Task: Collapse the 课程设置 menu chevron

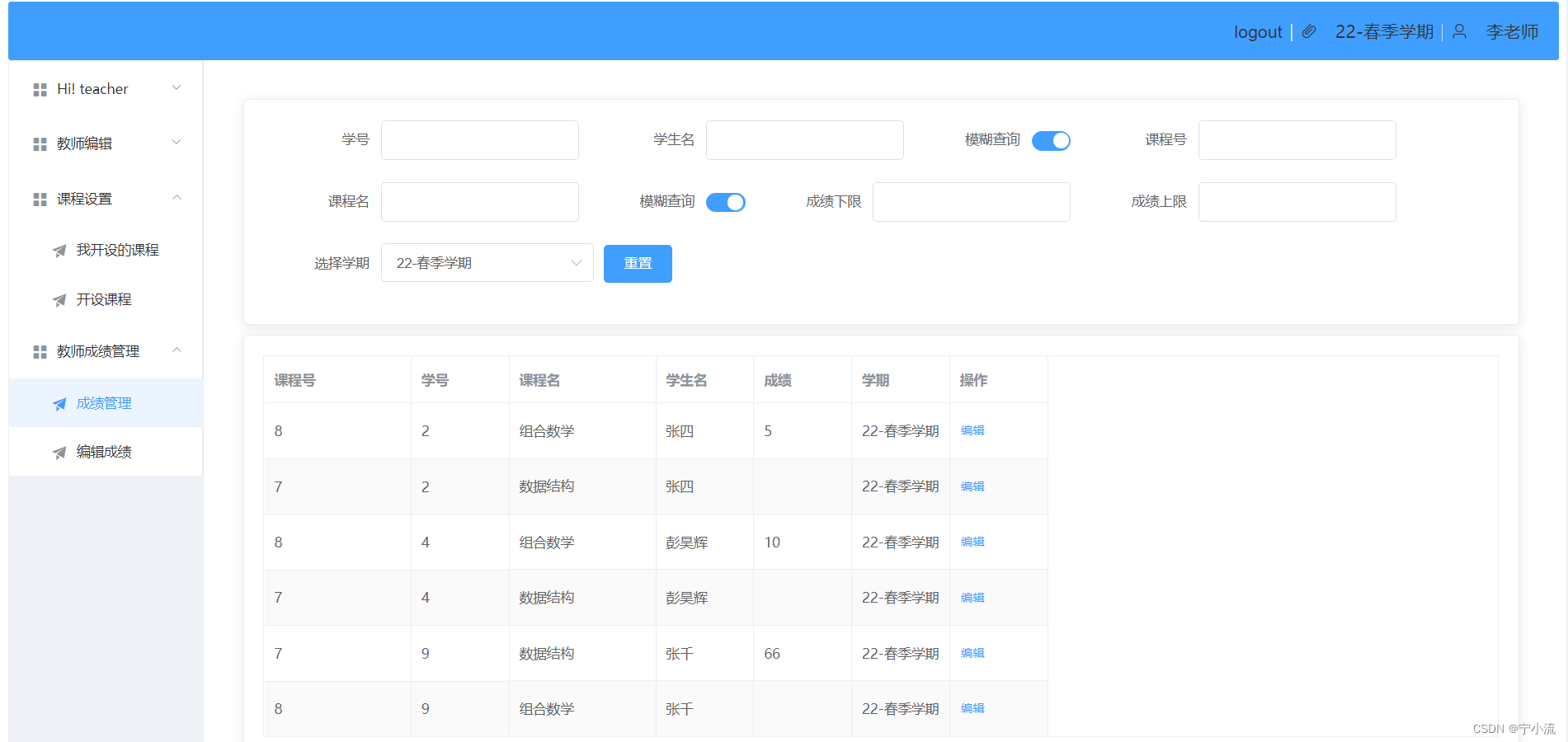Action: (177, 197)
